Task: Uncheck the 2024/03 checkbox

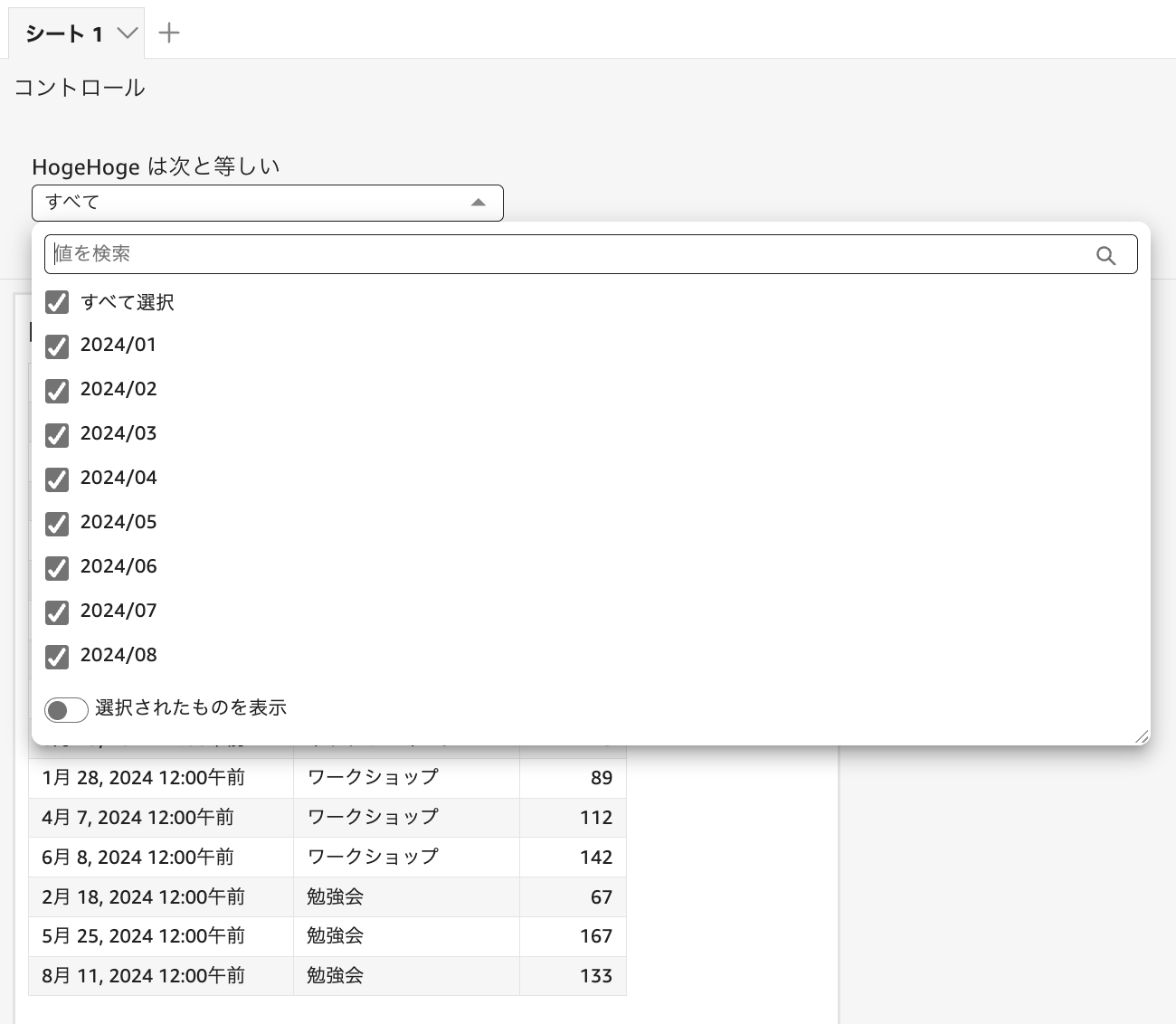Action: [57, 435]
